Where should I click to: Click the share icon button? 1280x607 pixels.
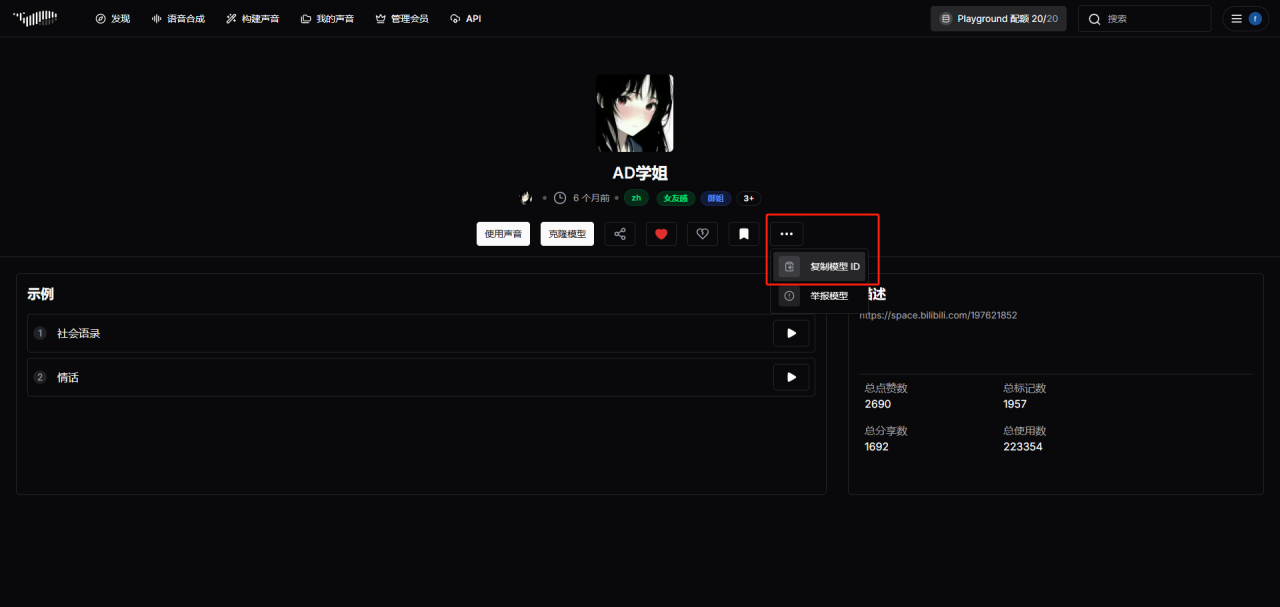point(620,234)
